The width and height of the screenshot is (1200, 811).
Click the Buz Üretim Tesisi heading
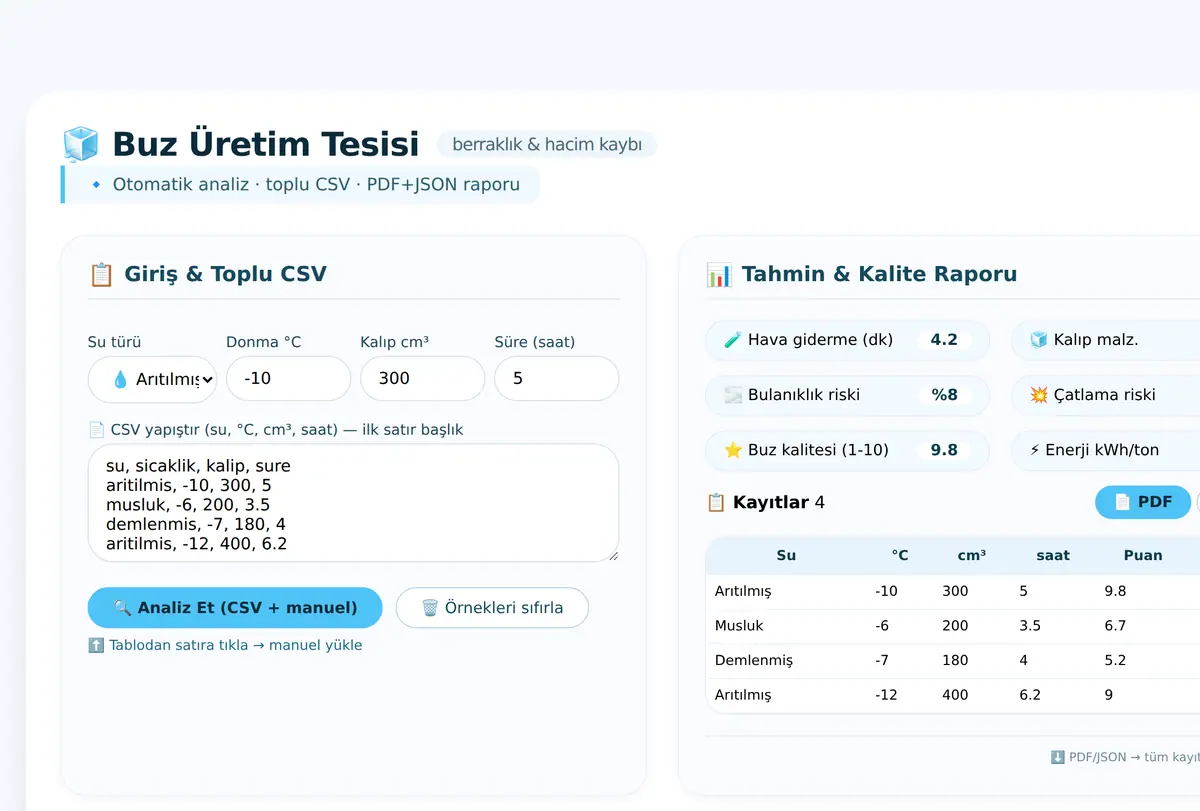click(266, 144)
